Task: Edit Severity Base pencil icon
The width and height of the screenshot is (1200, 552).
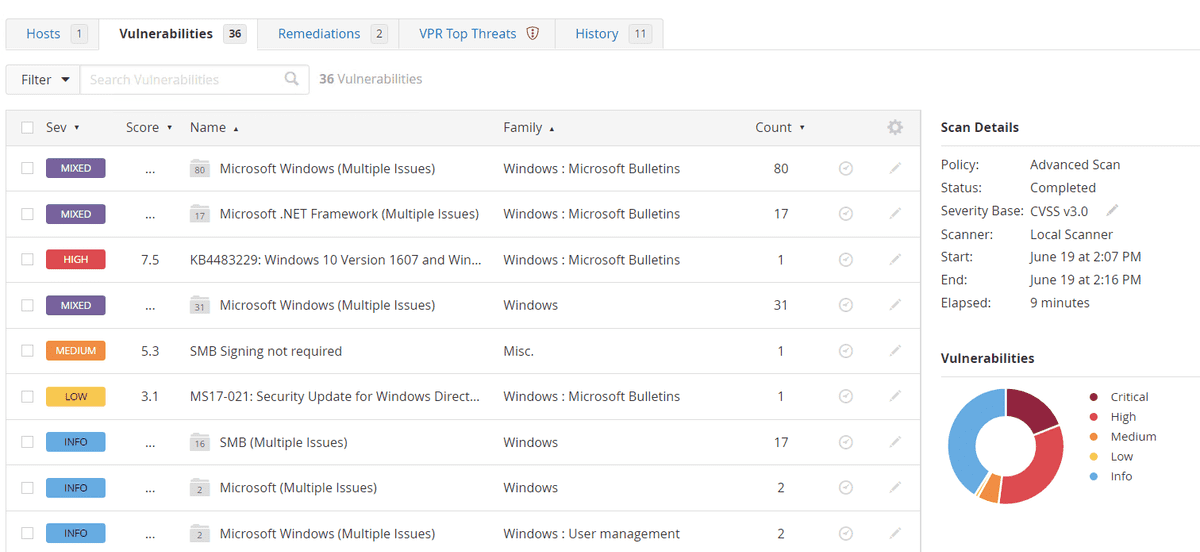Action: tap(1112, 210)
